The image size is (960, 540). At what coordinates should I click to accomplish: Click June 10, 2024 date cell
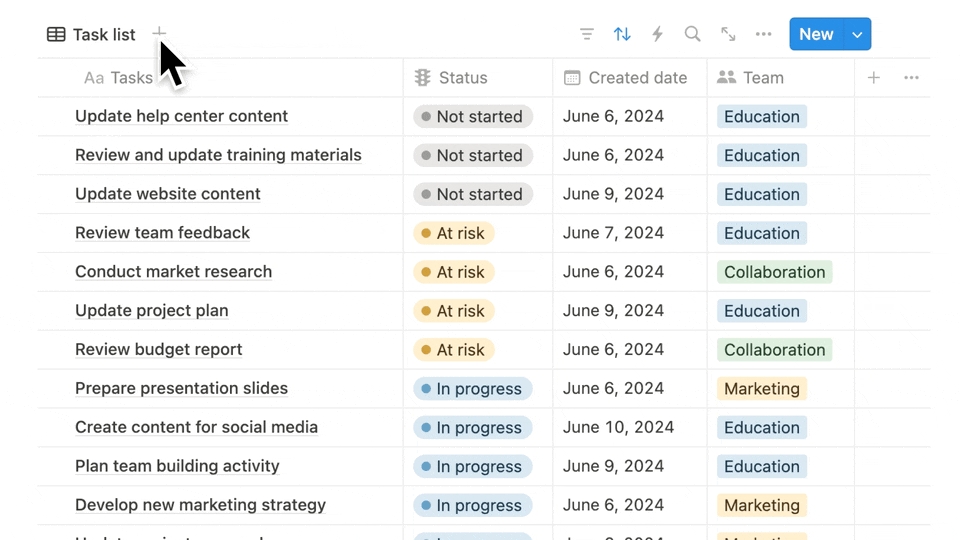[x=618, y=427]
